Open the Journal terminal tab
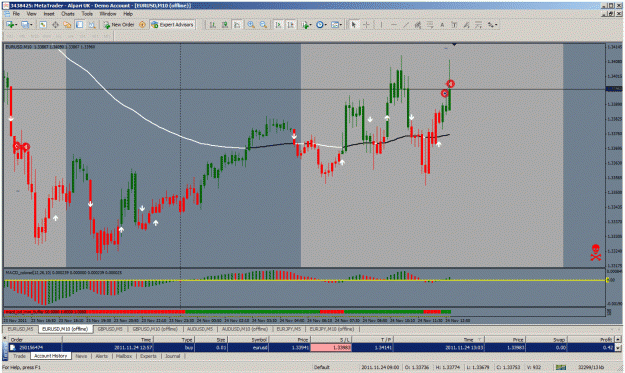Screen dimensions: 625x373 [173, 356]
